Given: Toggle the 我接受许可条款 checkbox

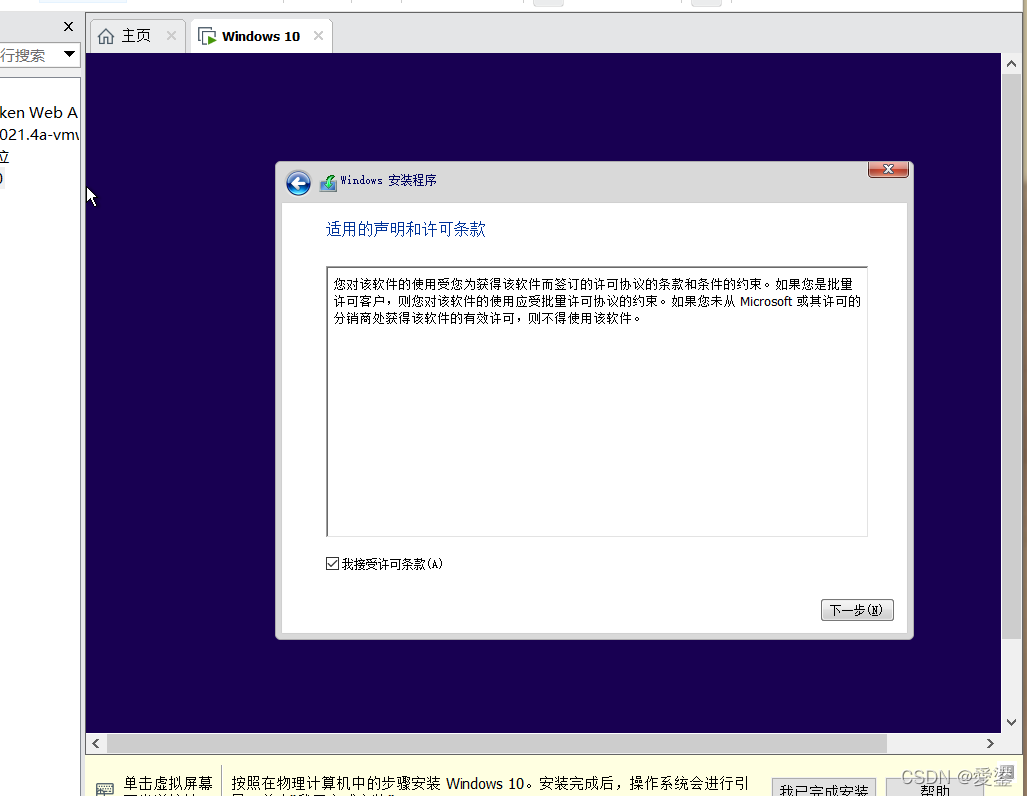Looking at the screenshot, I should pos(332,563).
